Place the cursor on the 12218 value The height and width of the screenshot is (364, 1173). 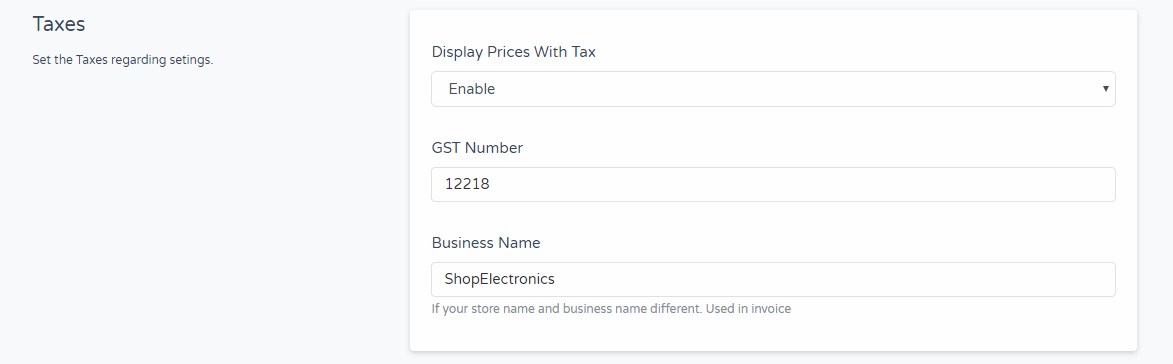[x=467, y=184]
